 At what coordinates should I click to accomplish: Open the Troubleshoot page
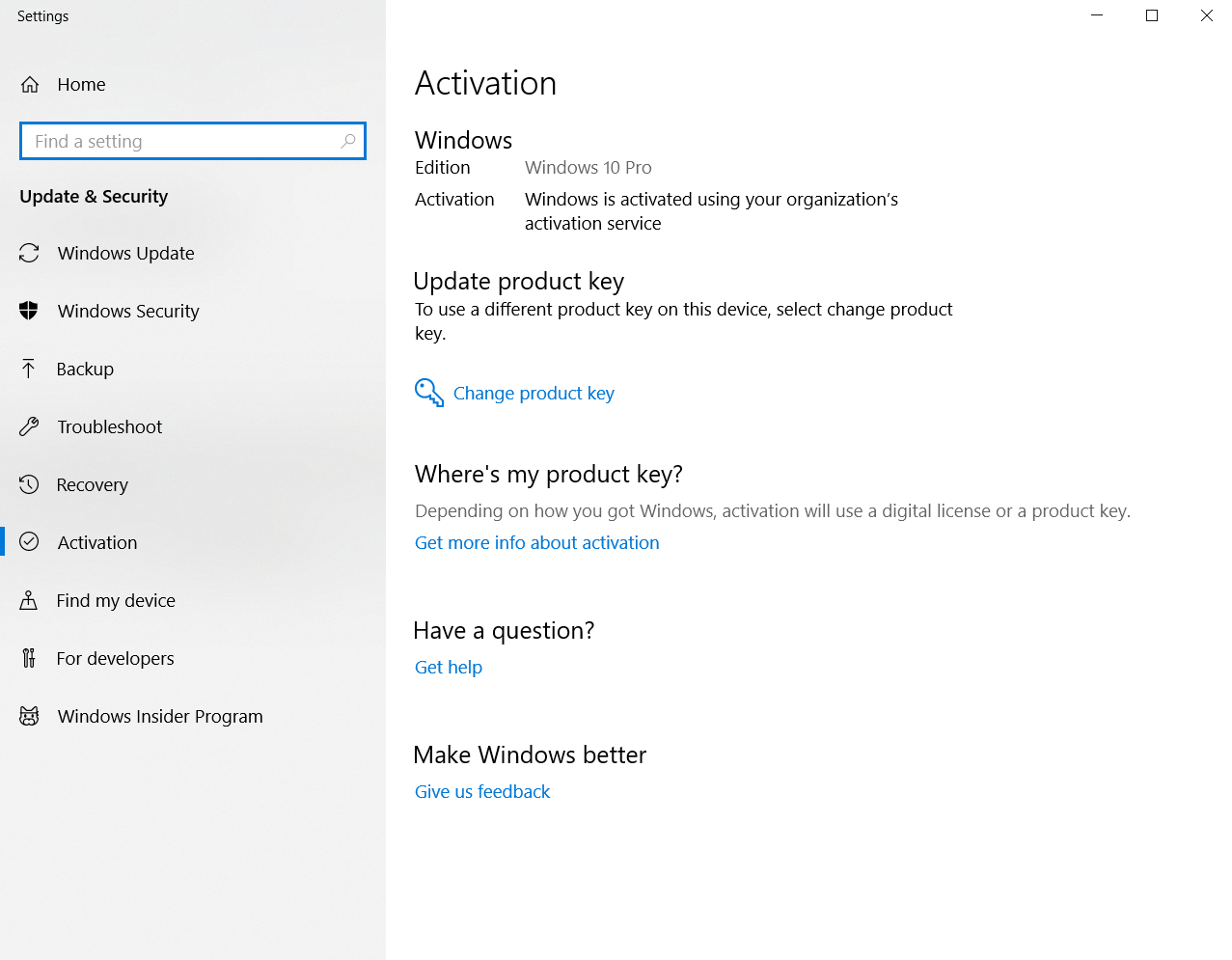193,426
